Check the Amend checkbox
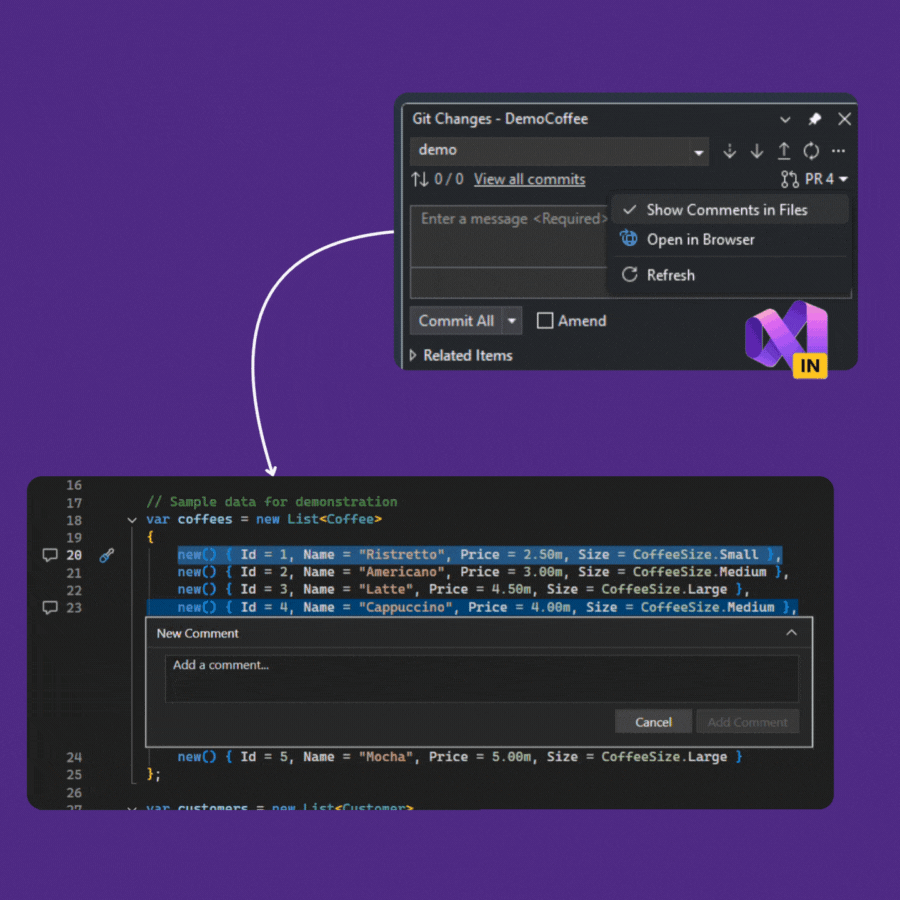 click(545, 321)
